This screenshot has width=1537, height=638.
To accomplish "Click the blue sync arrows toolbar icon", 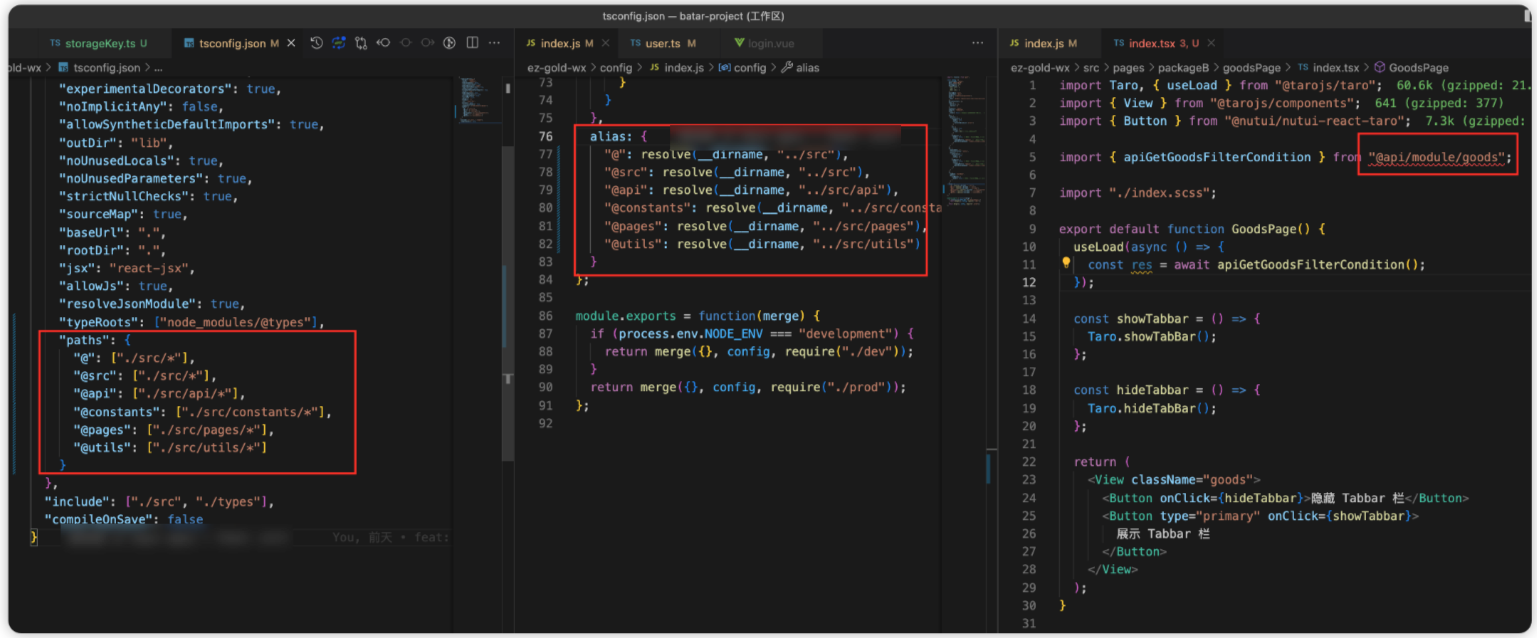I will pyautogui.click(x=339, y=43).
